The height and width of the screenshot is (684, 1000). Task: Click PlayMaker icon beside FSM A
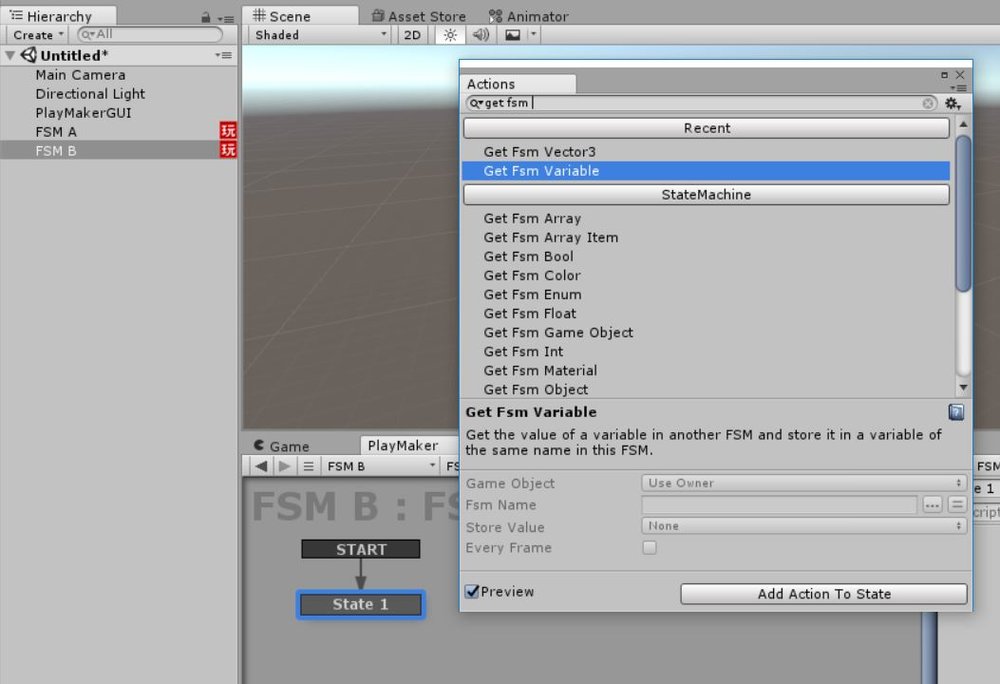[228, 131]
